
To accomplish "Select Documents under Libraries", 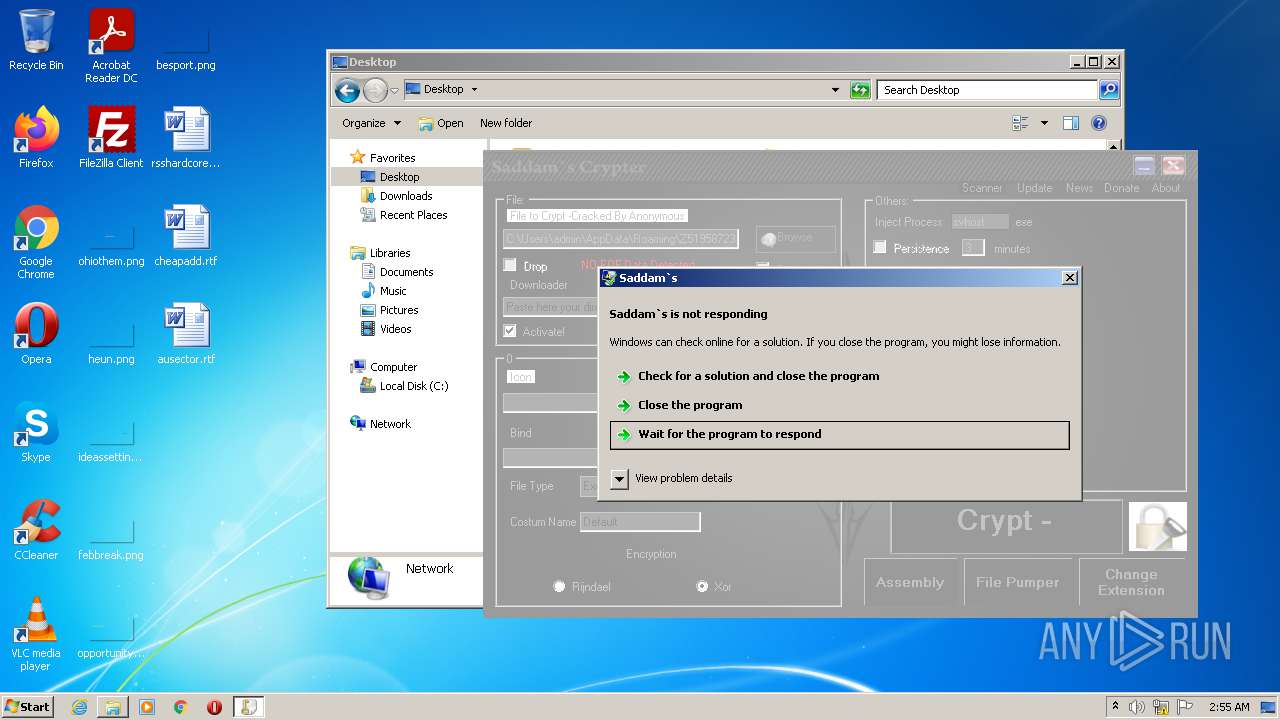I will pyautogui.click(x=406, y=272).
